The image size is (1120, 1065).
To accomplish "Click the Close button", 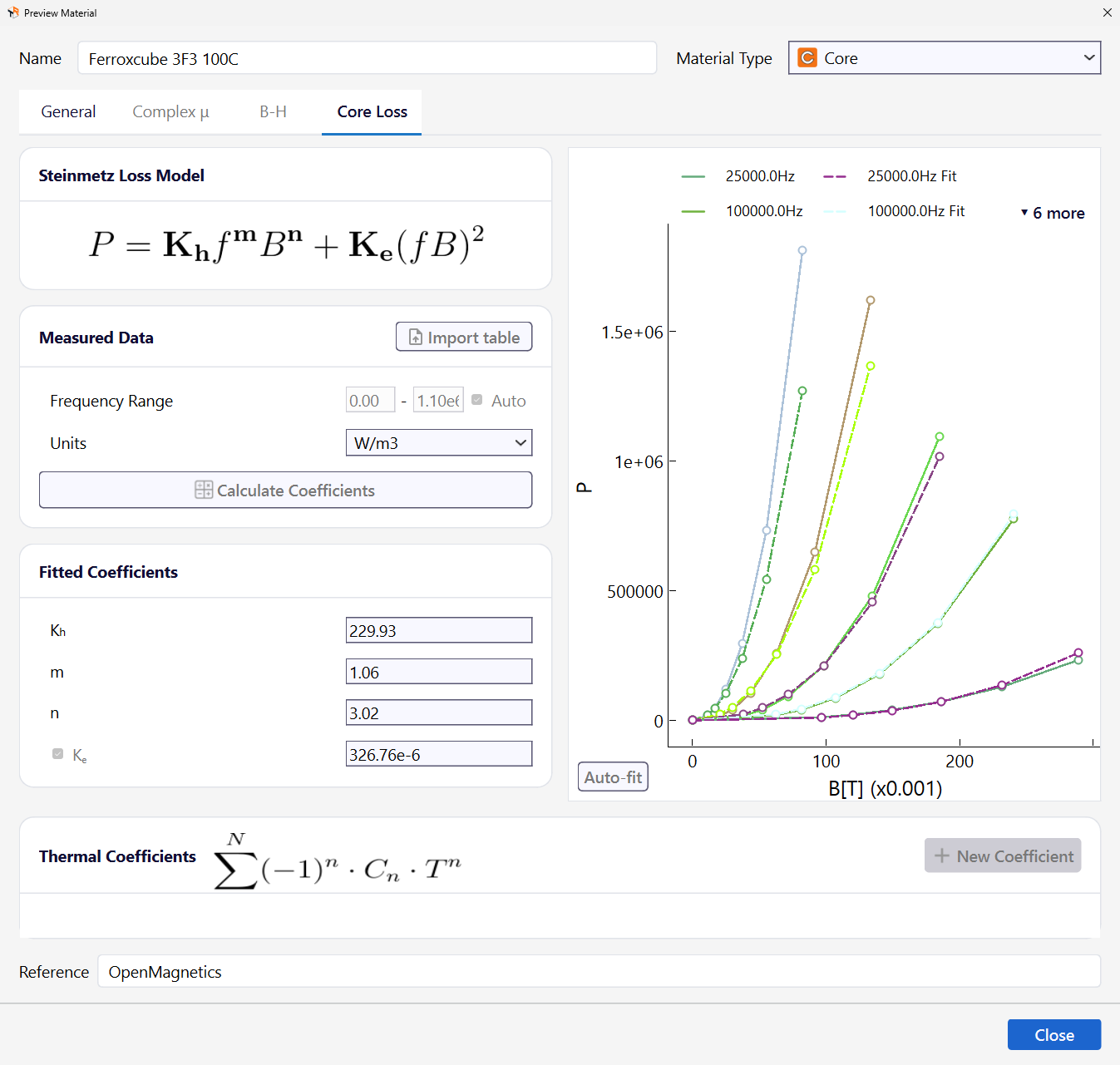I will (1054, 1035).
